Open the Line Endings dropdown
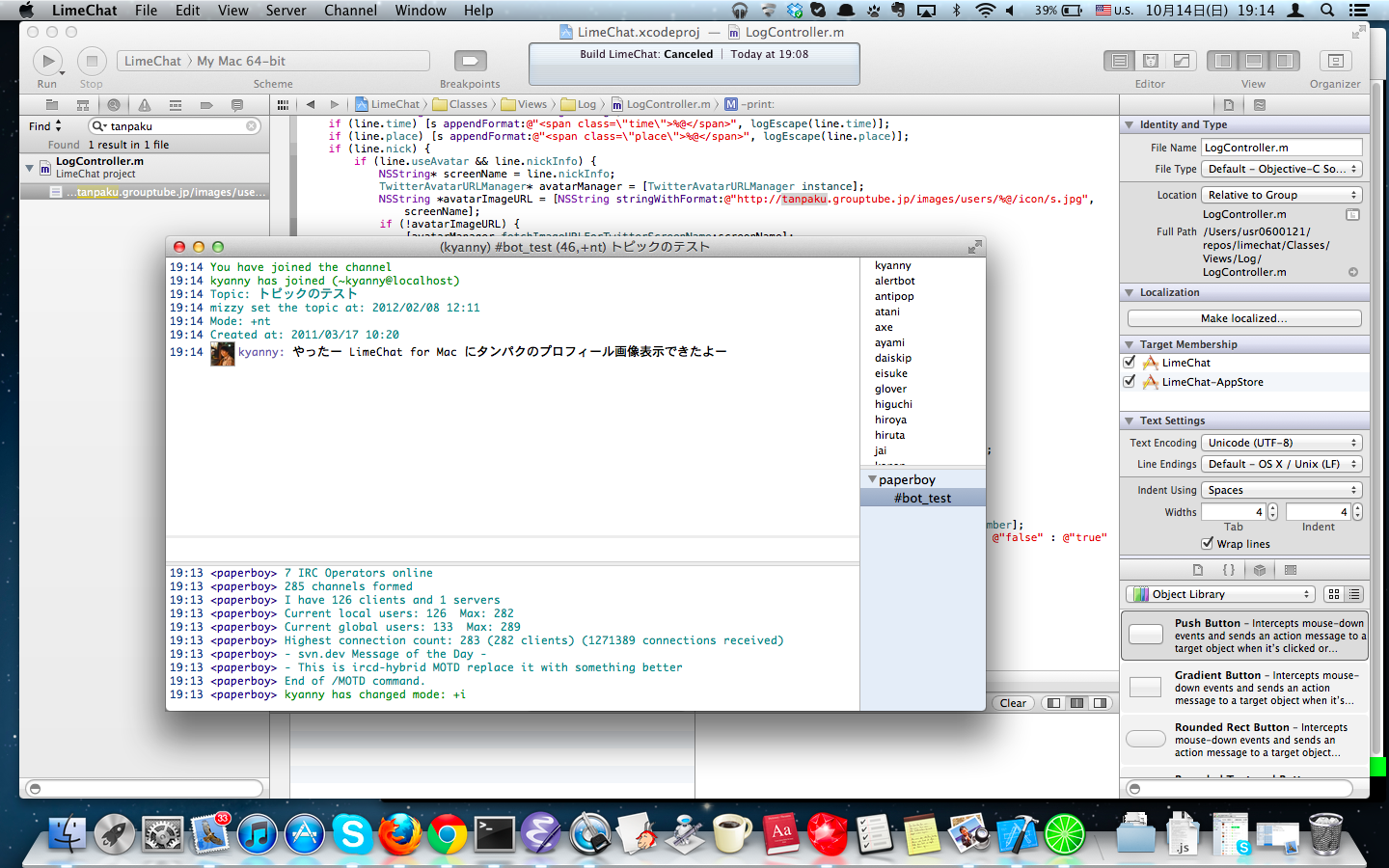 1281,464
